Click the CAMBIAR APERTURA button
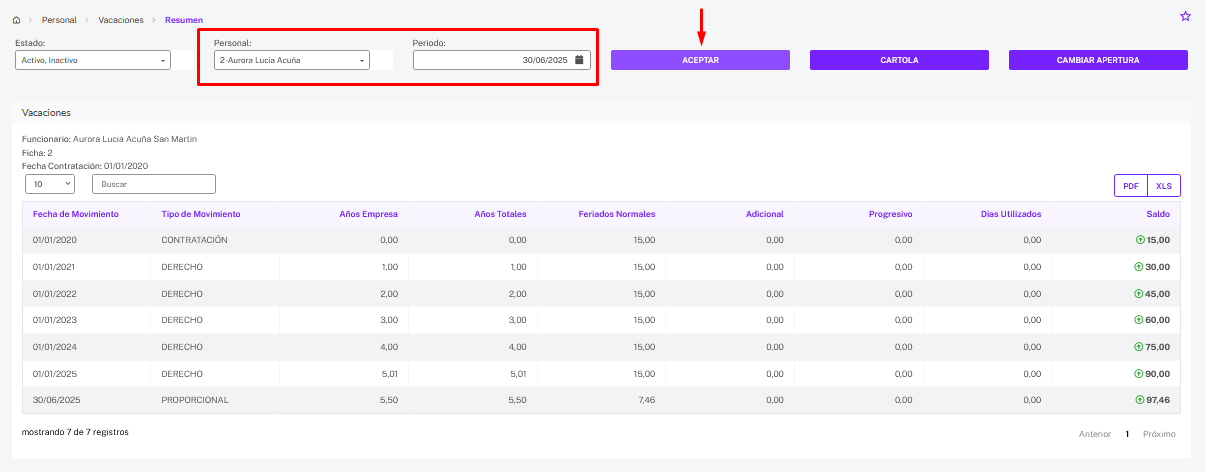 [1098, 60]
